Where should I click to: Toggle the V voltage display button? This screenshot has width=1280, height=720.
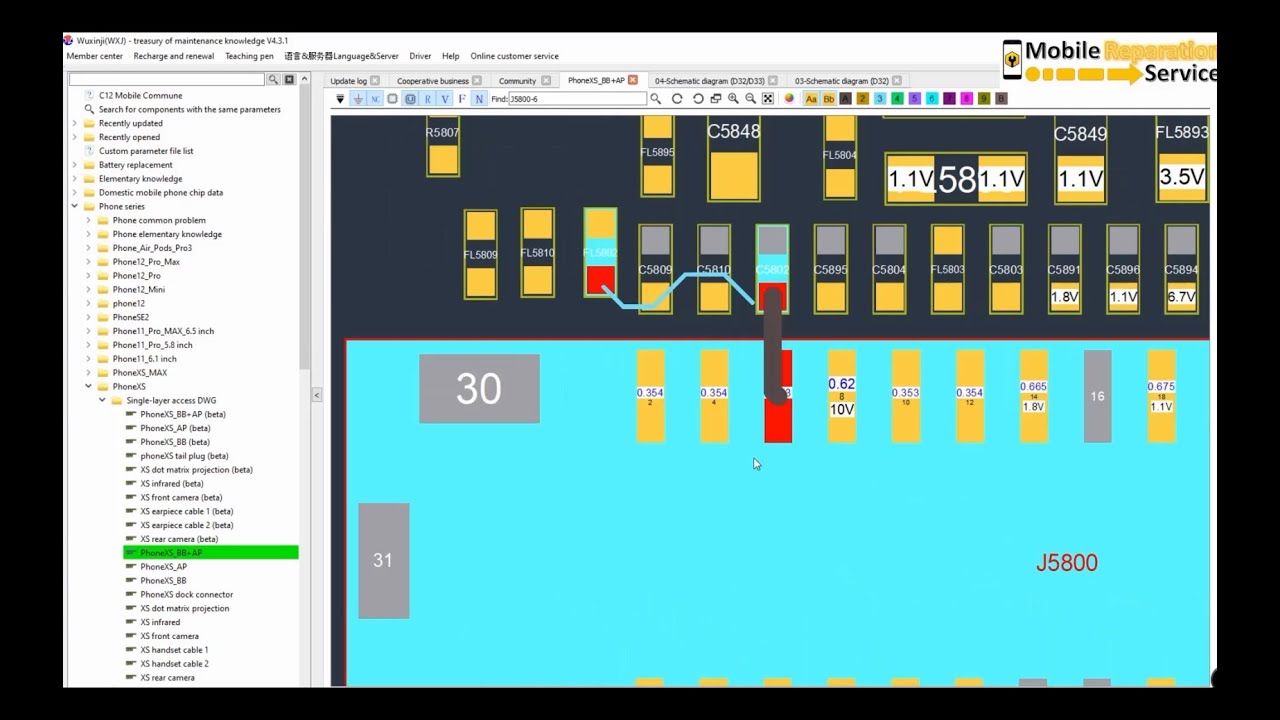[x=445, y=99]
